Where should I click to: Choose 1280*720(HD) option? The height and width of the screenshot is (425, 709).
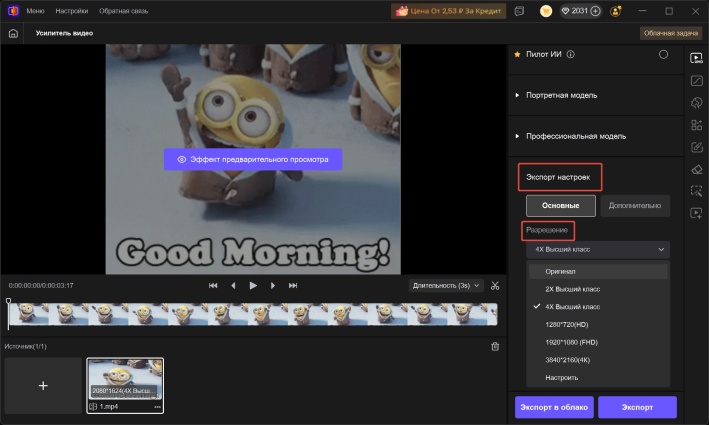598,324
